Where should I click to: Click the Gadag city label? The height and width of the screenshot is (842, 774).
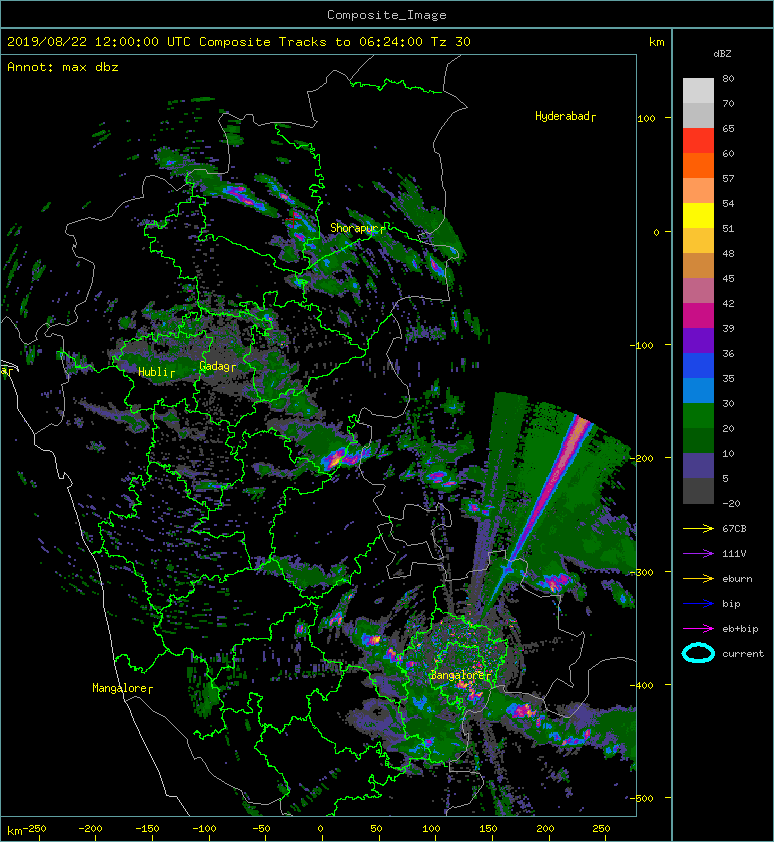[218, 366]
